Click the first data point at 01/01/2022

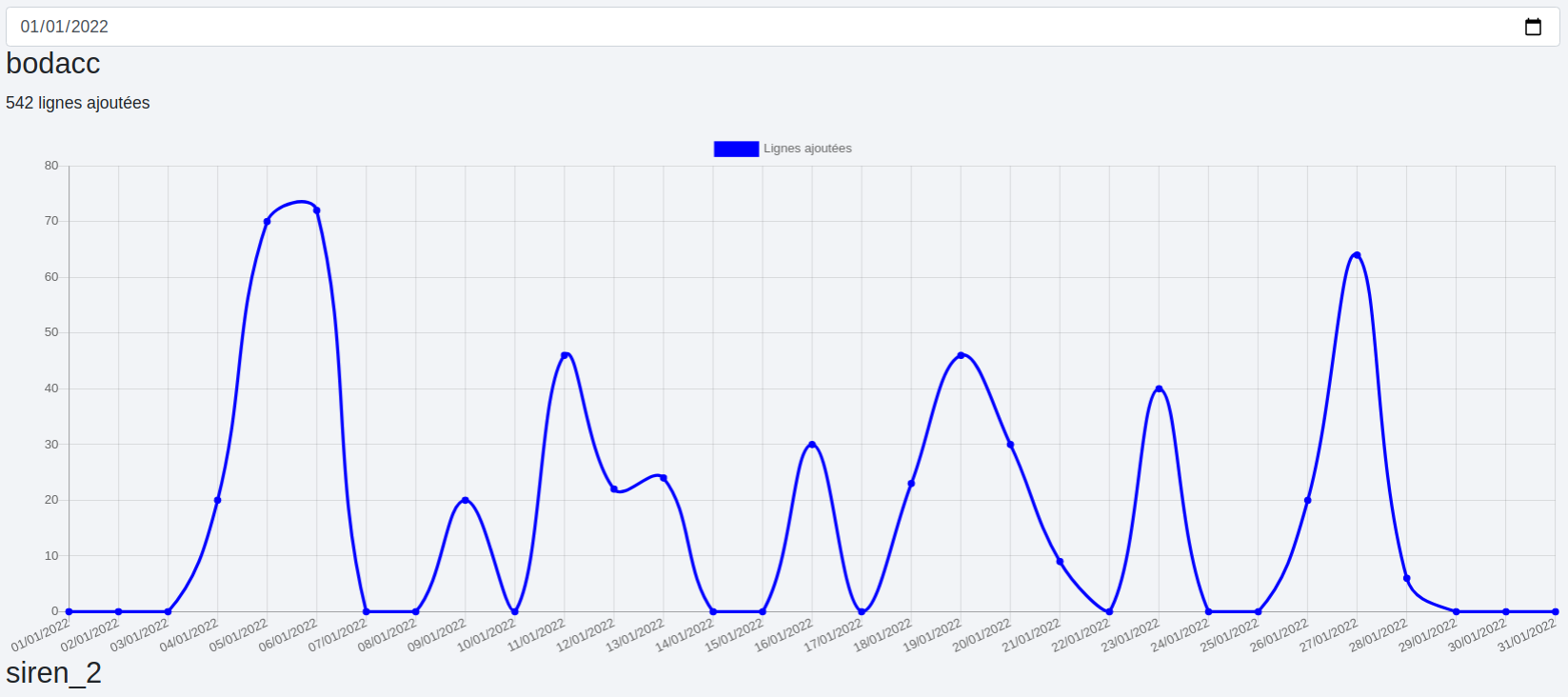coord(69,611)
